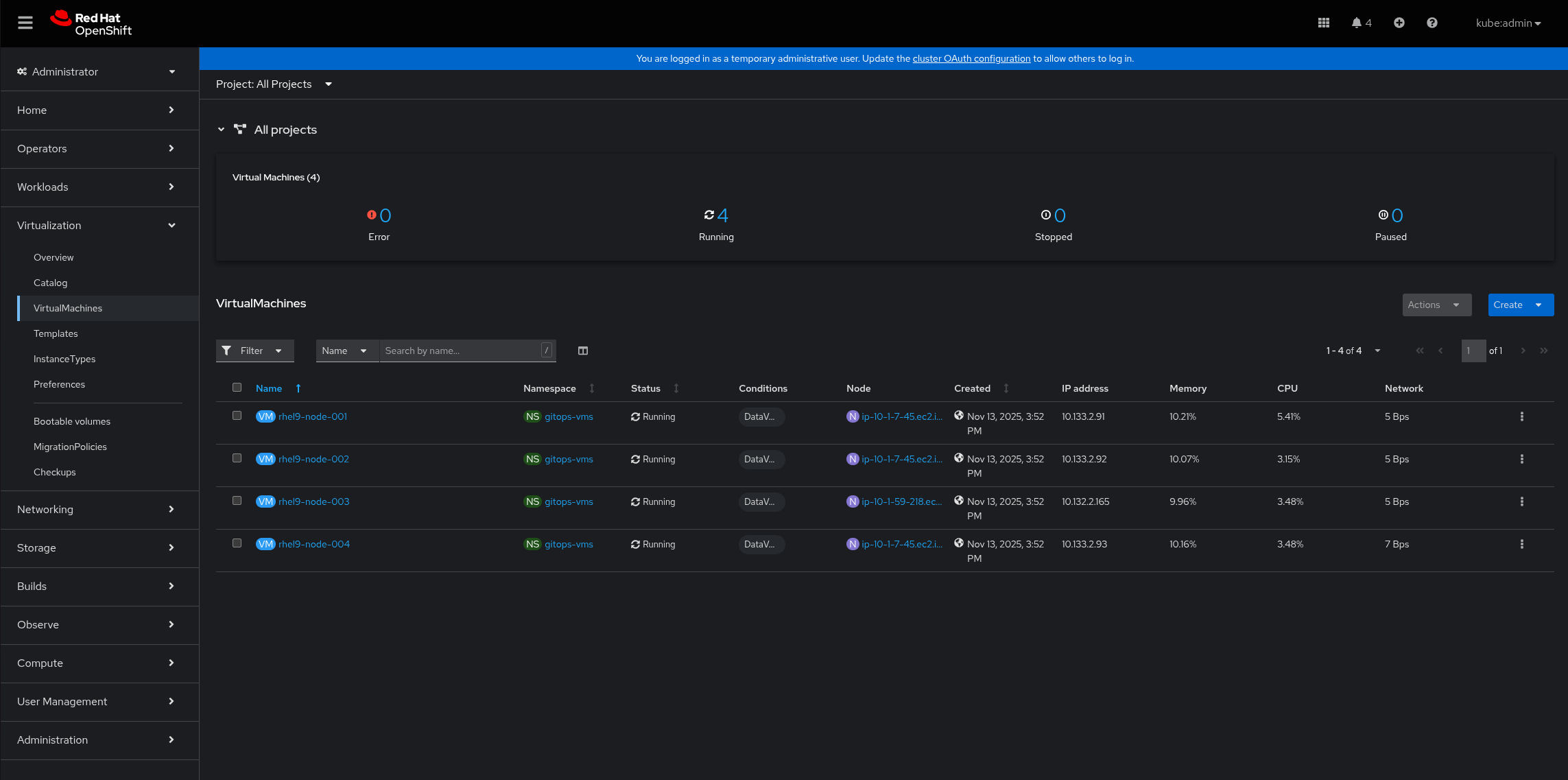Image resolution: width=1568 pixels, height=780 pixels.
Task: Collapse the All projects summary section
Action: coord(221,129)
